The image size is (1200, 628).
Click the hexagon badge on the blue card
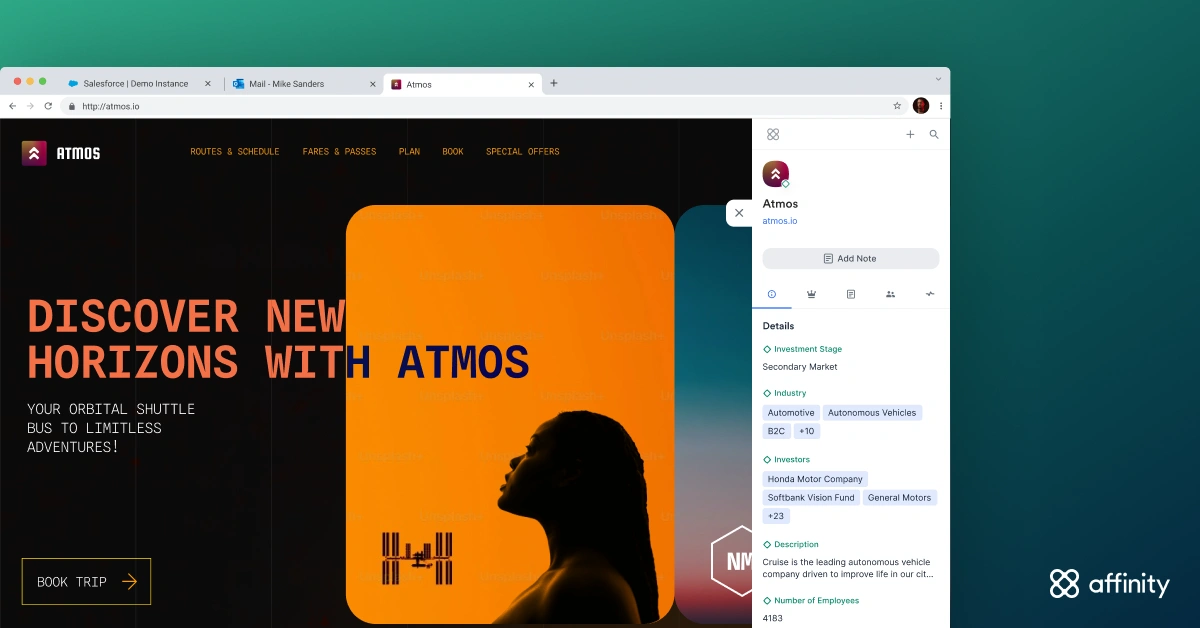tap(733, 560)
